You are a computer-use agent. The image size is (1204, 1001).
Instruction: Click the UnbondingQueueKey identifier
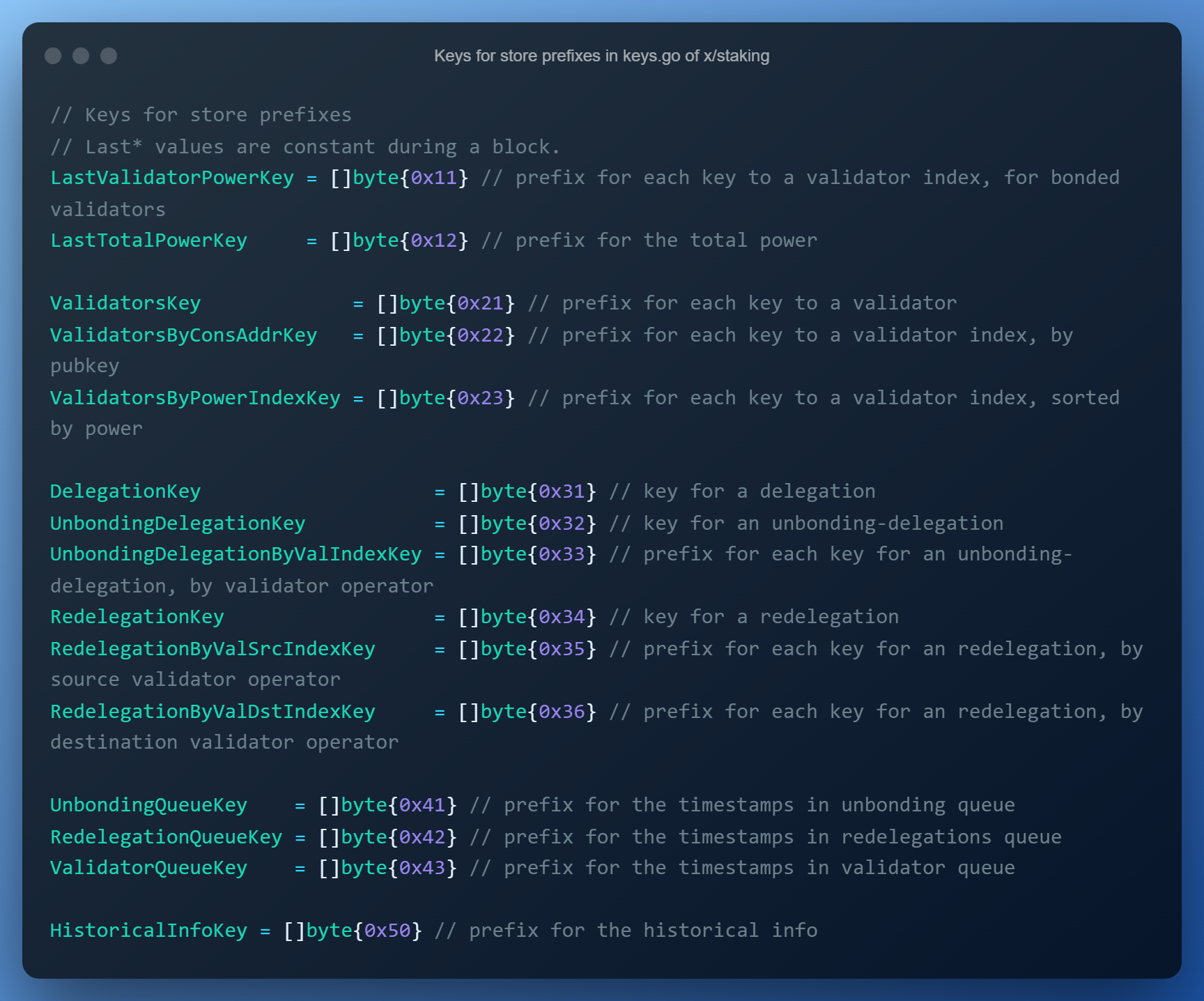coord(148,805)
